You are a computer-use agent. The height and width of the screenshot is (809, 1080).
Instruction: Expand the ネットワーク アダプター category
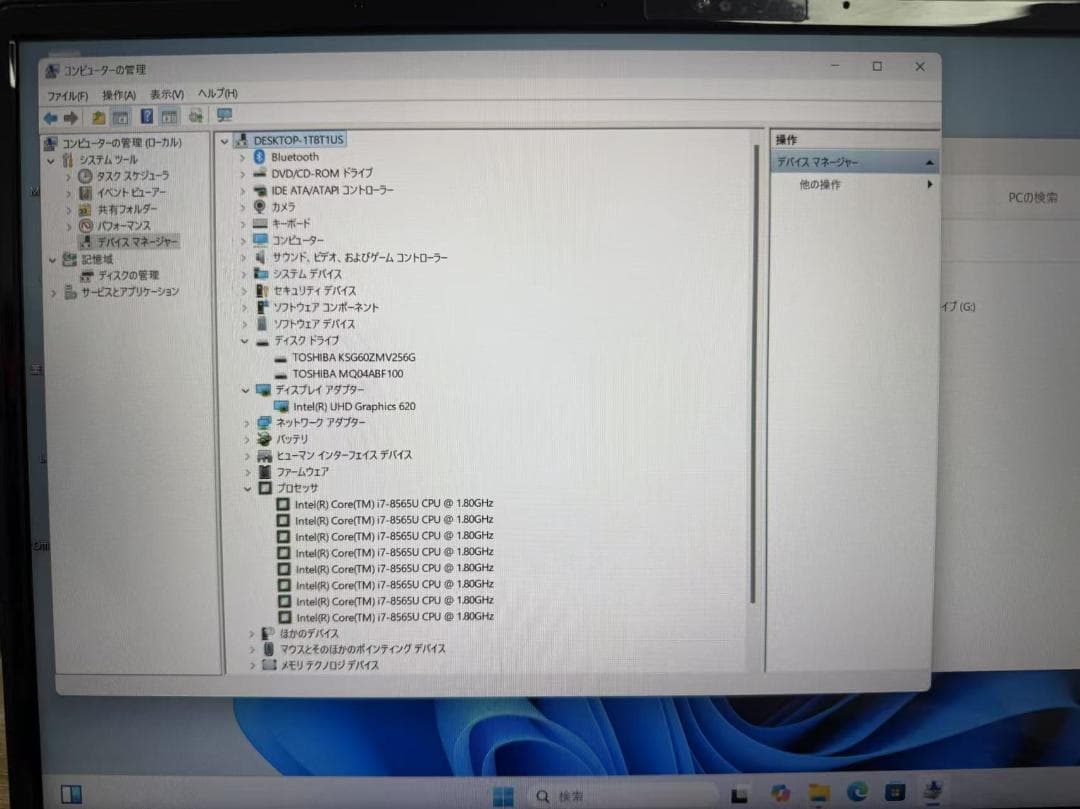[x=247, y=423]
